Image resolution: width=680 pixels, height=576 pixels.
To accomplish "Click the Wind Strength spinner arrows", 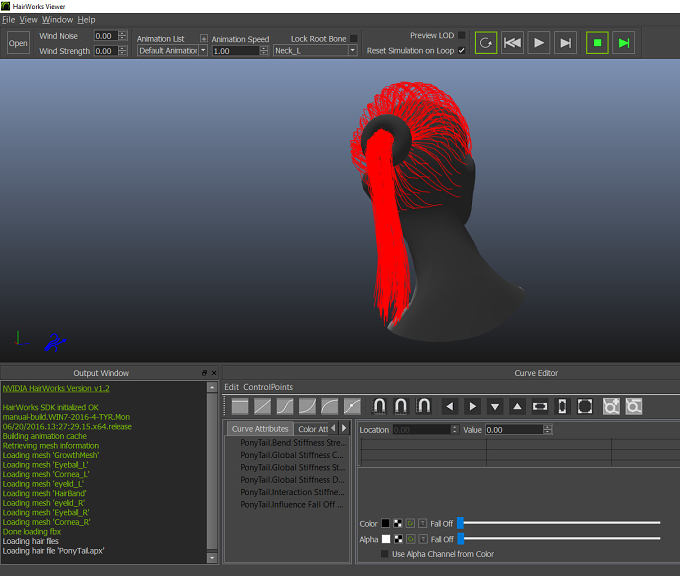I will click(123, 51).
